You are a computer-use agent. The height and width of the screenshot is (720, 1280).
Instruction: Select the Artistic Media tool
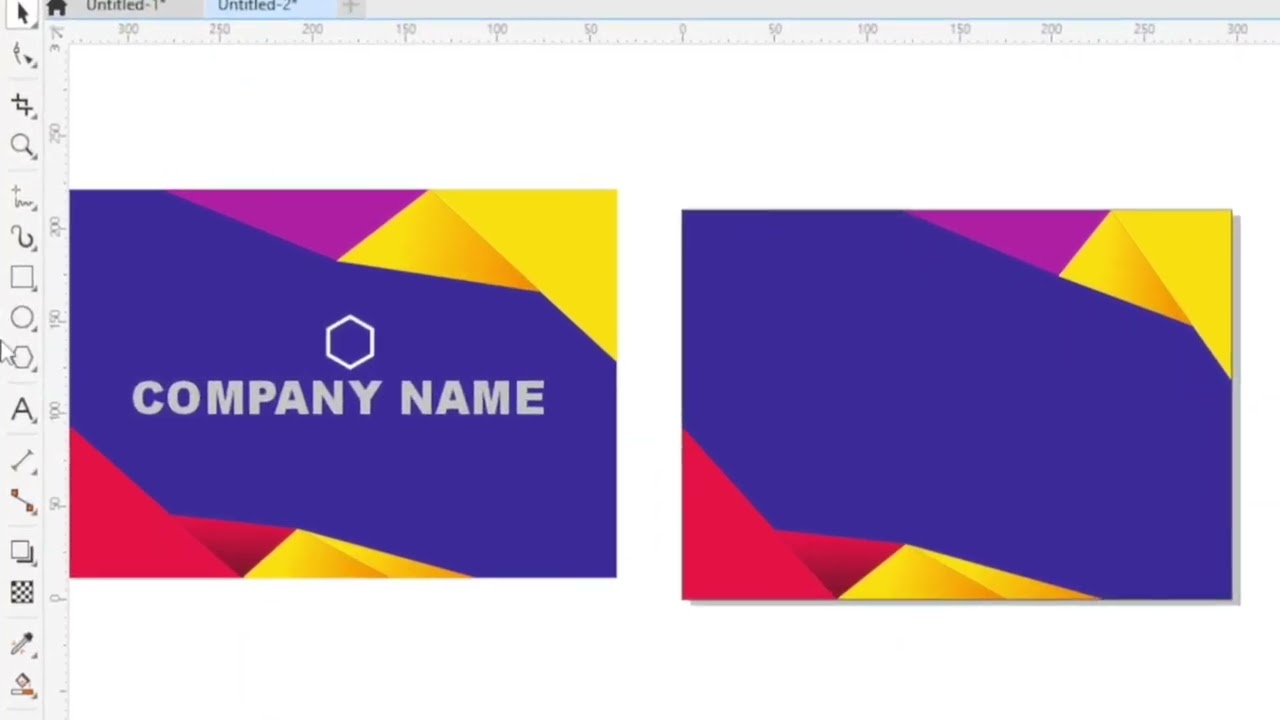(x=22, y=236)
